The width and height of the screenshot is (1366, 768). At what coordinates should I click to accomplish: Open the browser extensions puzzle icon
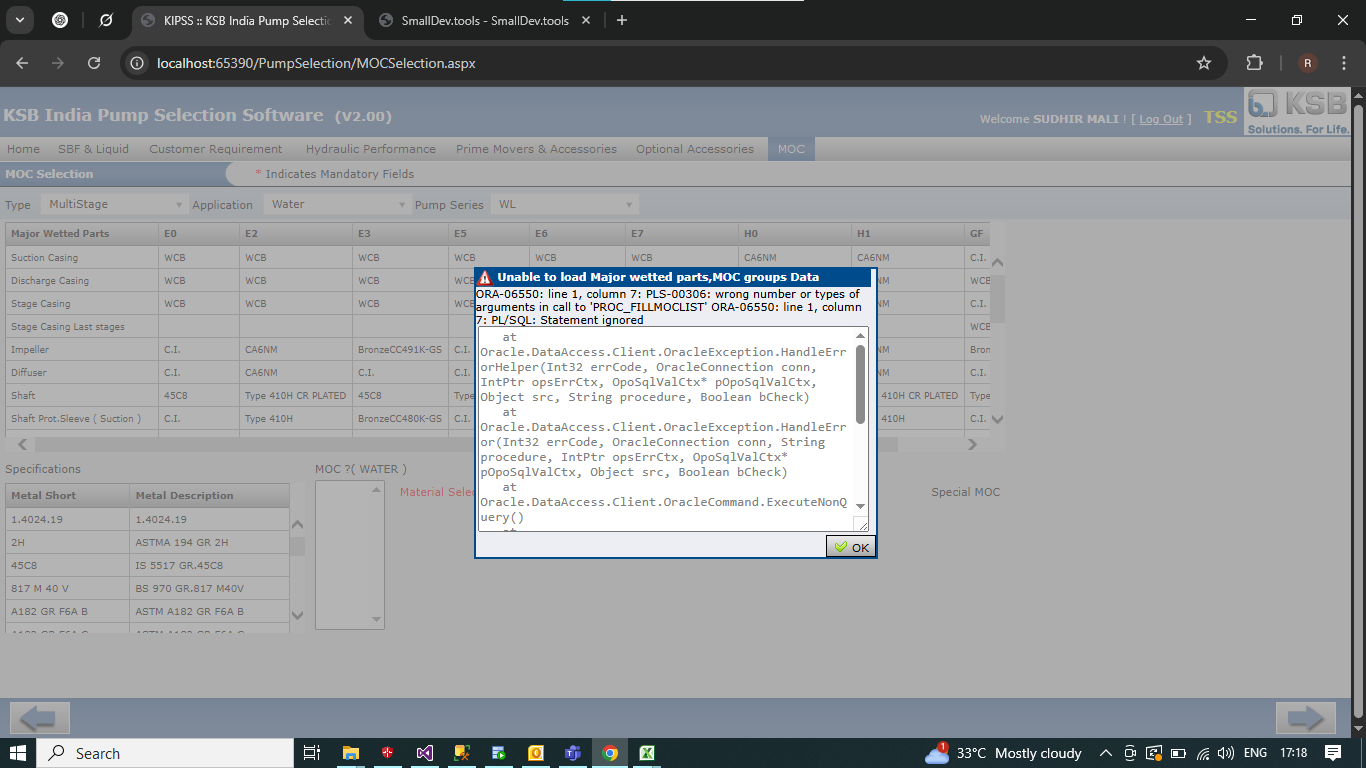click(1254, 63)
